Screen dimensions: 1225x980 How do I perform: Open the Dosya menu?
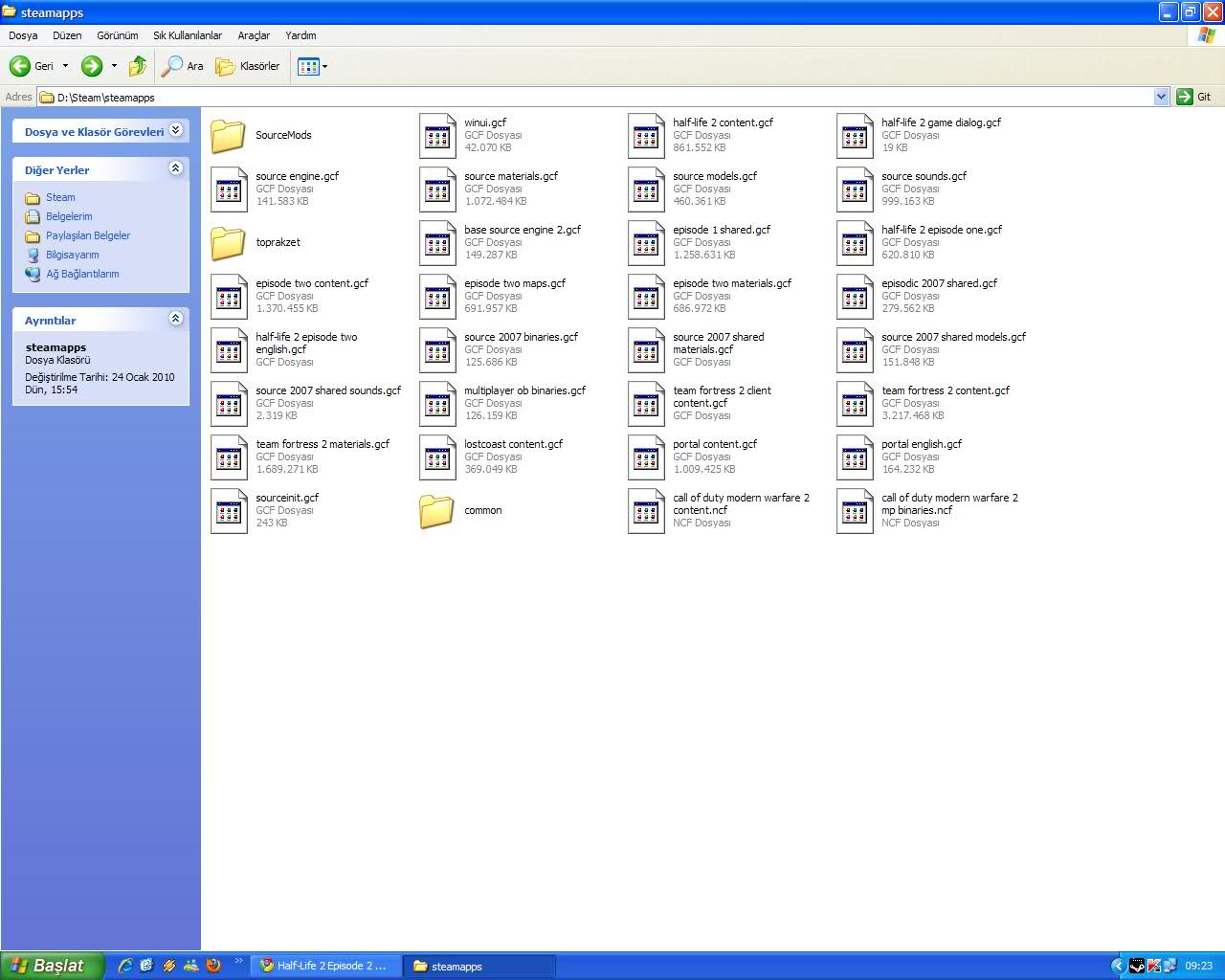pos(23,35)
